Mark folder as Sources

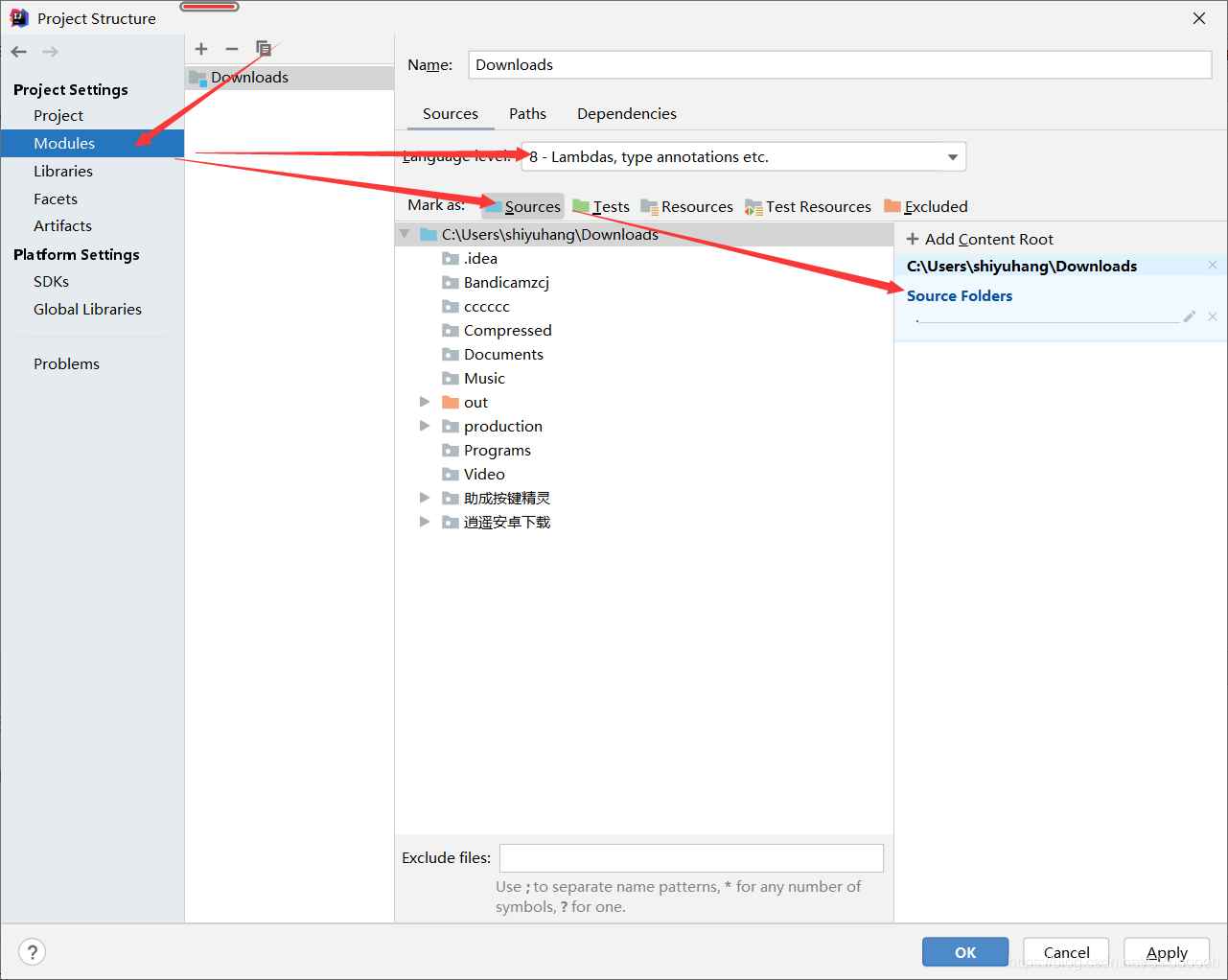coord(522,206)
